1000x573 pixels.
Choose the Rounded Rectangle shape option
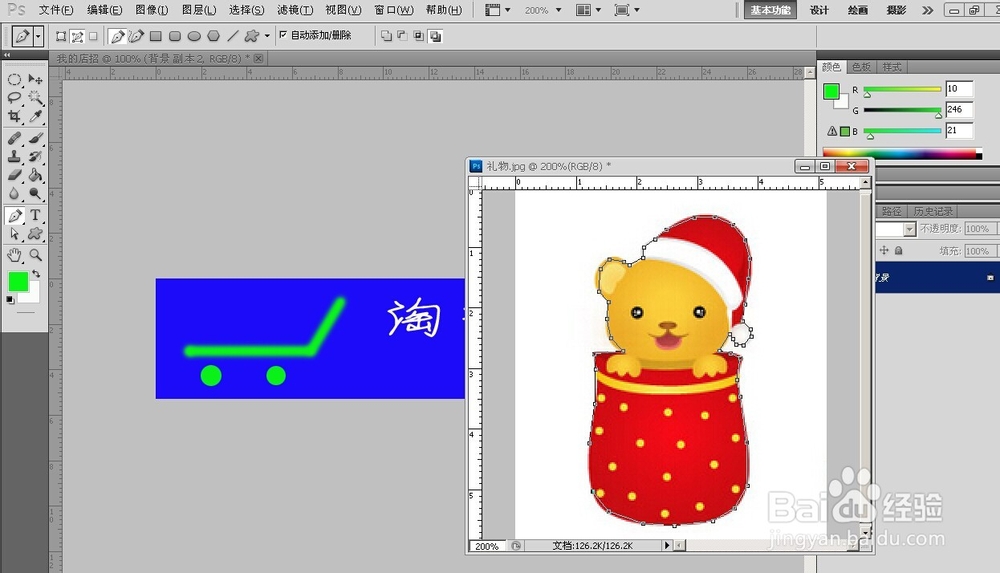pyautogui.click(x=175, y=36)
